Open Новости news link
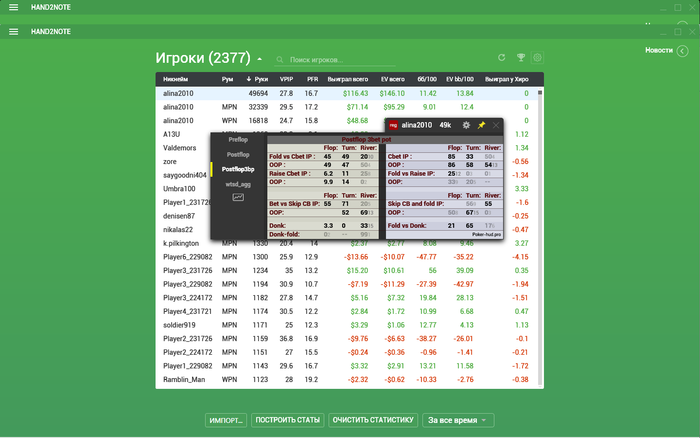 pos(658,50)
